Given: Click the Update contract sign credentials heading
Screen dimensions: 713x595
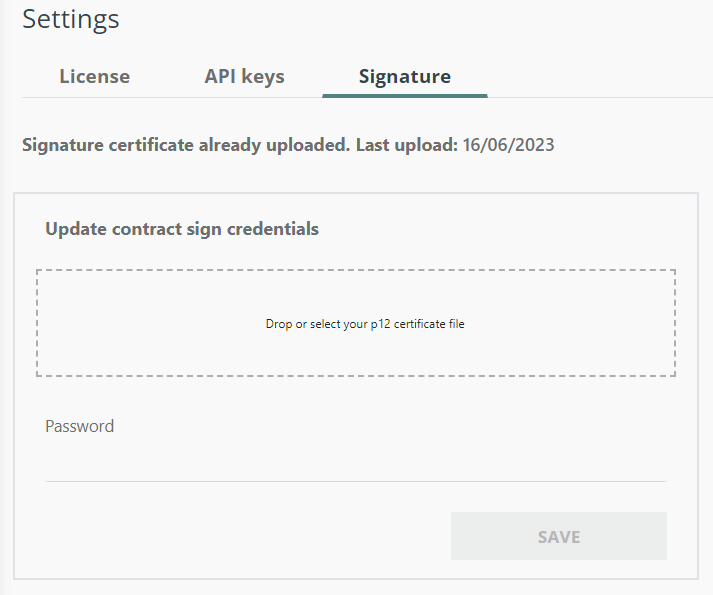Looking at the screenshot, I should click(182, 229).
